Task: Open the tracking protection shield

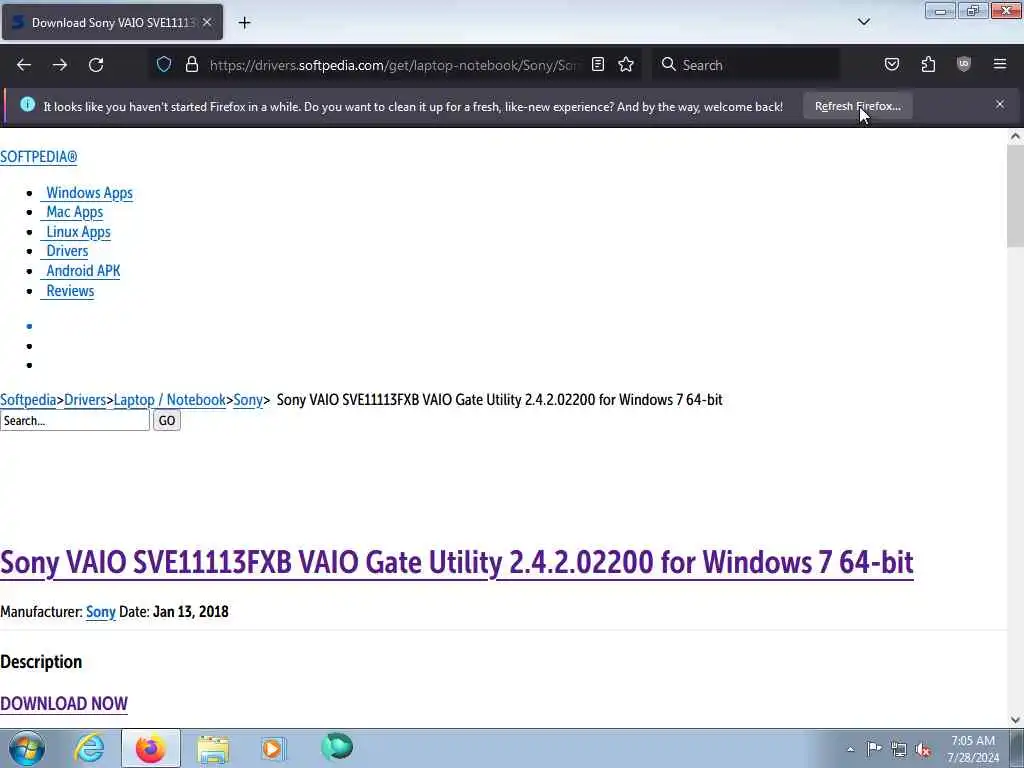Action: (164, 64)
